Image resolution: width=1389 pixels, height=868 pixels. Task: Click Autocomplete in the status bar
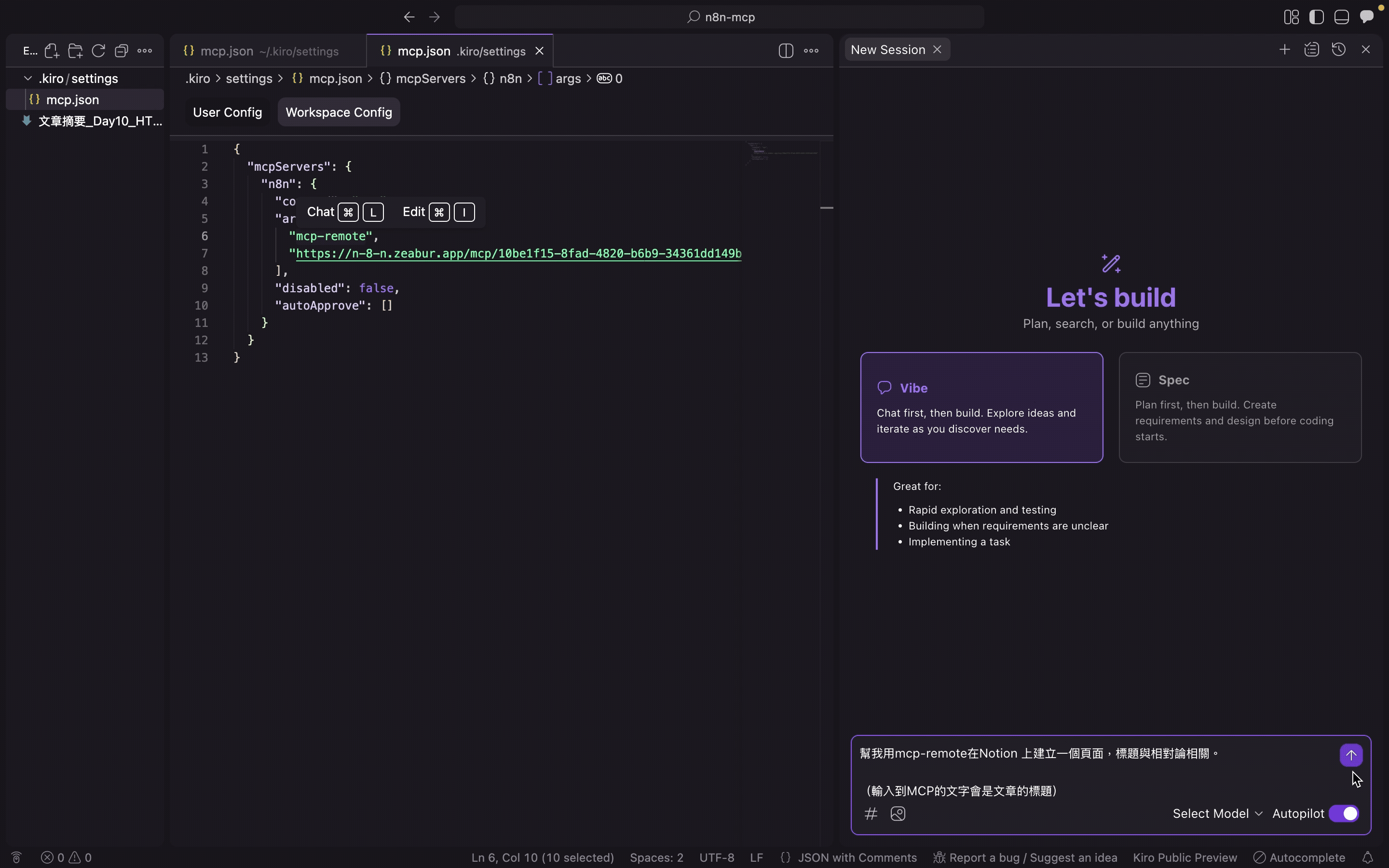click(1299, 858)
